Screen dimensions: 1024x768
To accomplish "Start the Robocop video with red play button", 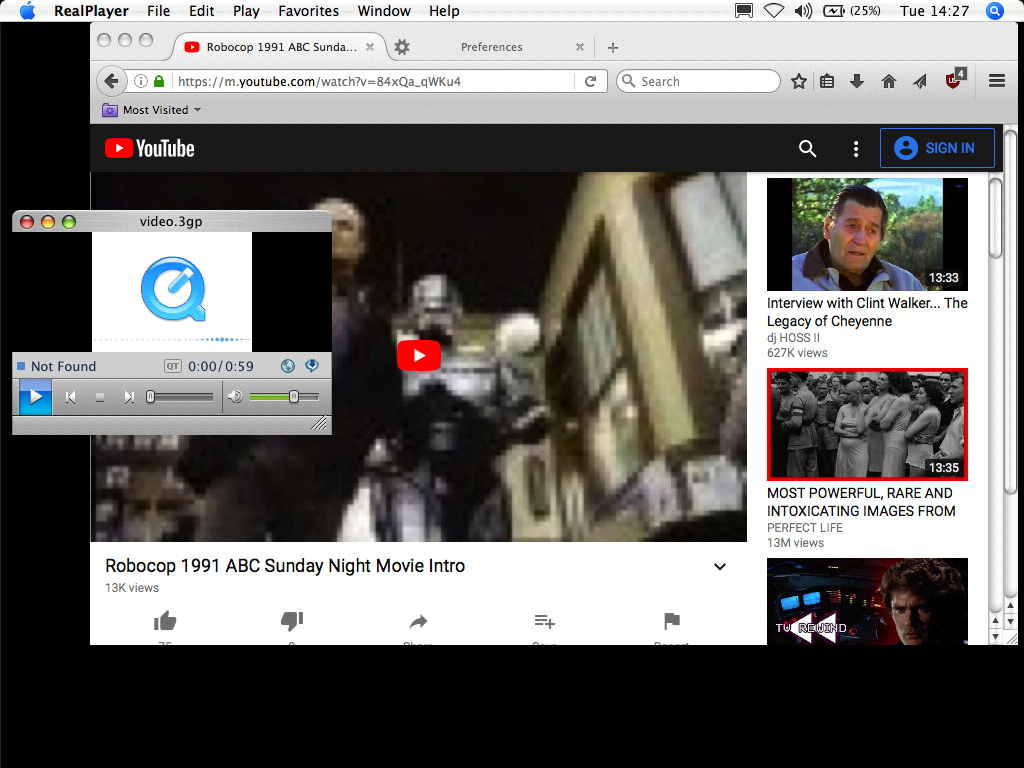I will (x=419, y=356).
